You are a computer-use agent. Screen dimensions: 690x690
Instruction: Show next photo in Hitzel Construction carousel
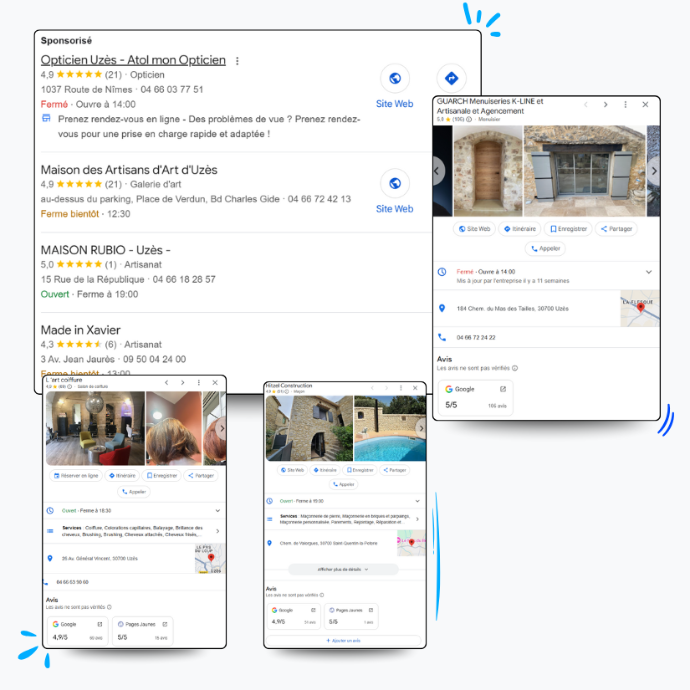[x=421, y=428]
